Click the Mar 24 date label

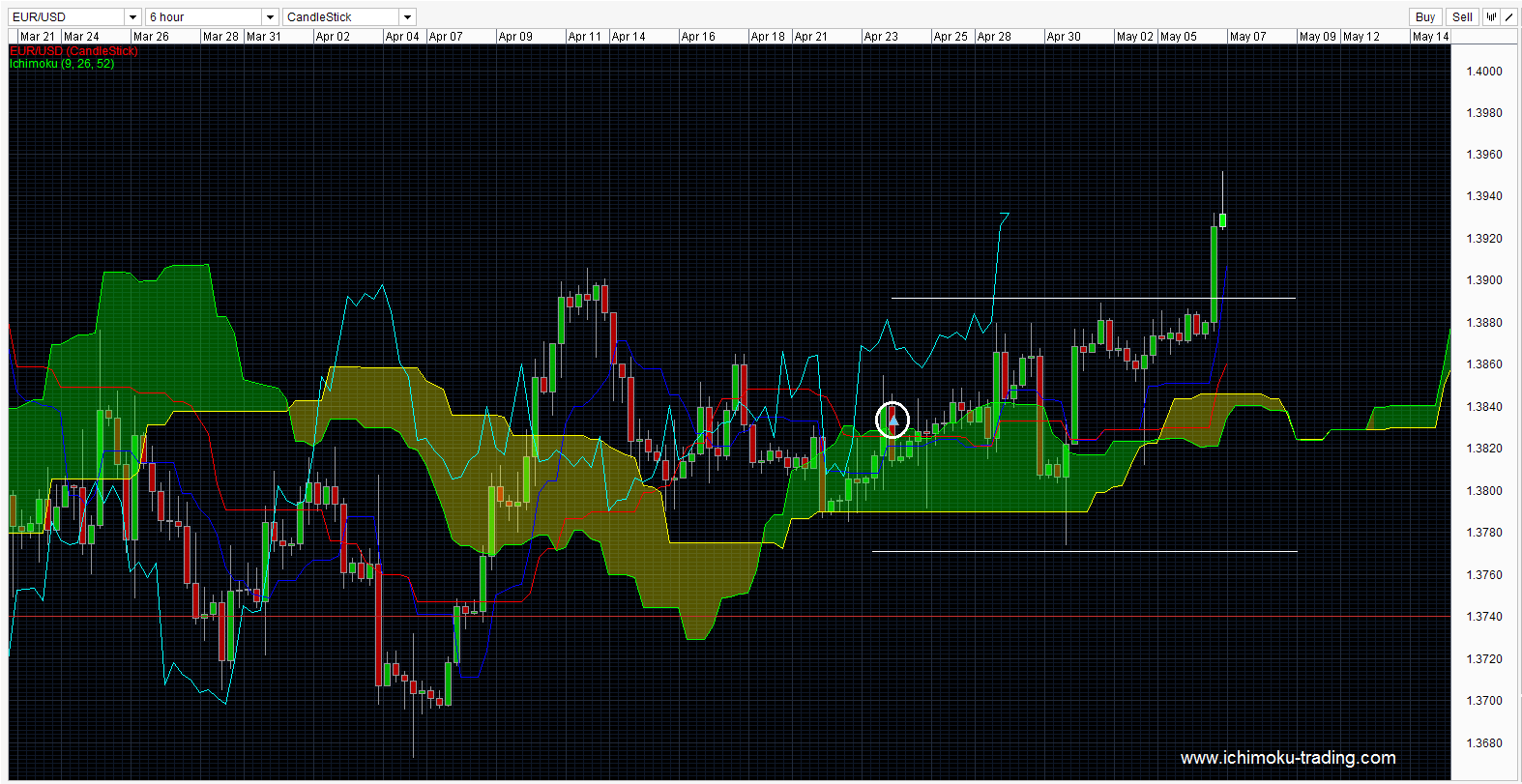click(x=81, y=36)
